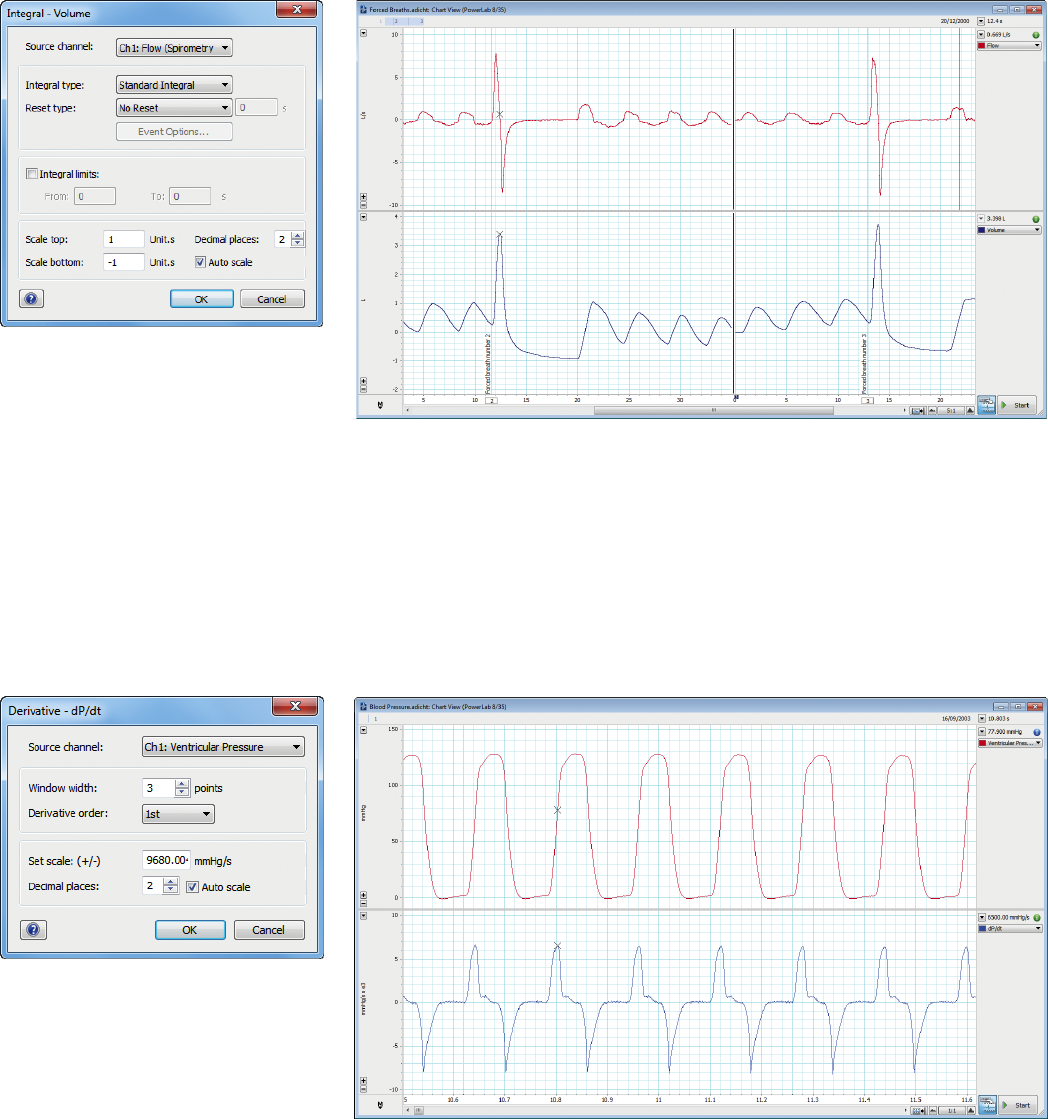Image resolution: width=1048 pixels, height=1119 pixels.
Task: Click the Event Options... button
Action: tap(174, 131)
